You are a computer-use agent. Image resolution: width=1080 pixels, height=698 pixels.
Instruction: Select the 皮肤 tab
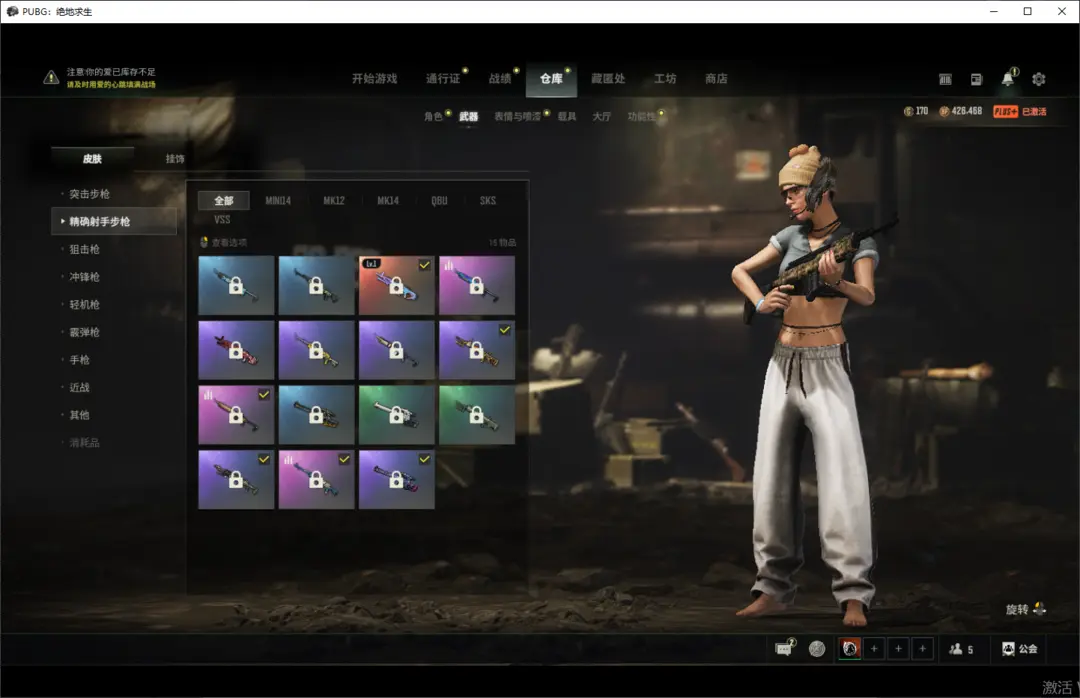click(92, 159)
